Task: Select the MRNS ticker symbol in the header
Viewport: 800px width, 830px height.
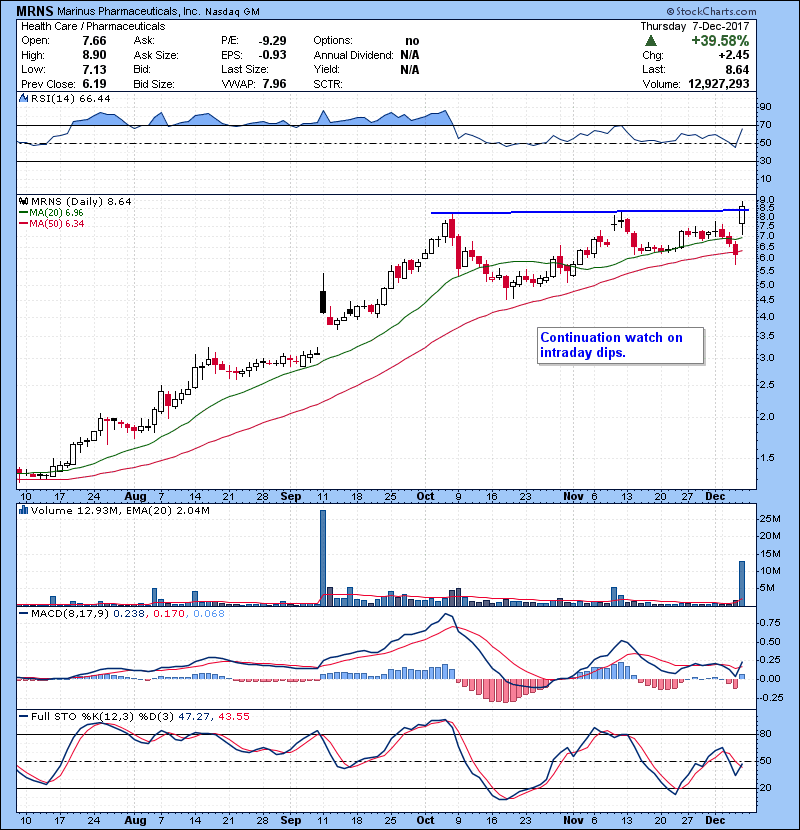Action: click(34, 11)
